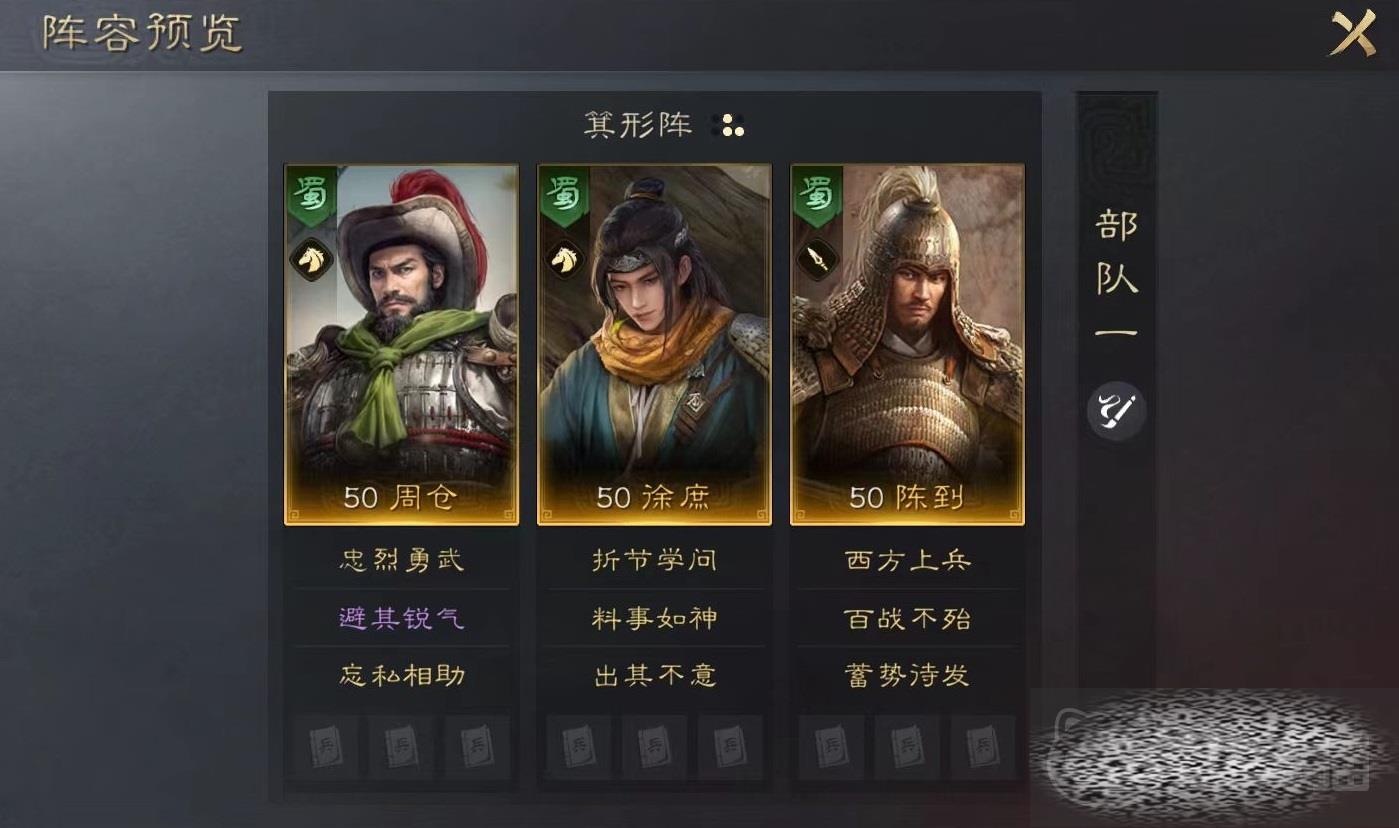This screenshot has height=828, width=1399.
Task: View the 料事如神 skill of 徐庶
Action: click(x=655, y=618)
